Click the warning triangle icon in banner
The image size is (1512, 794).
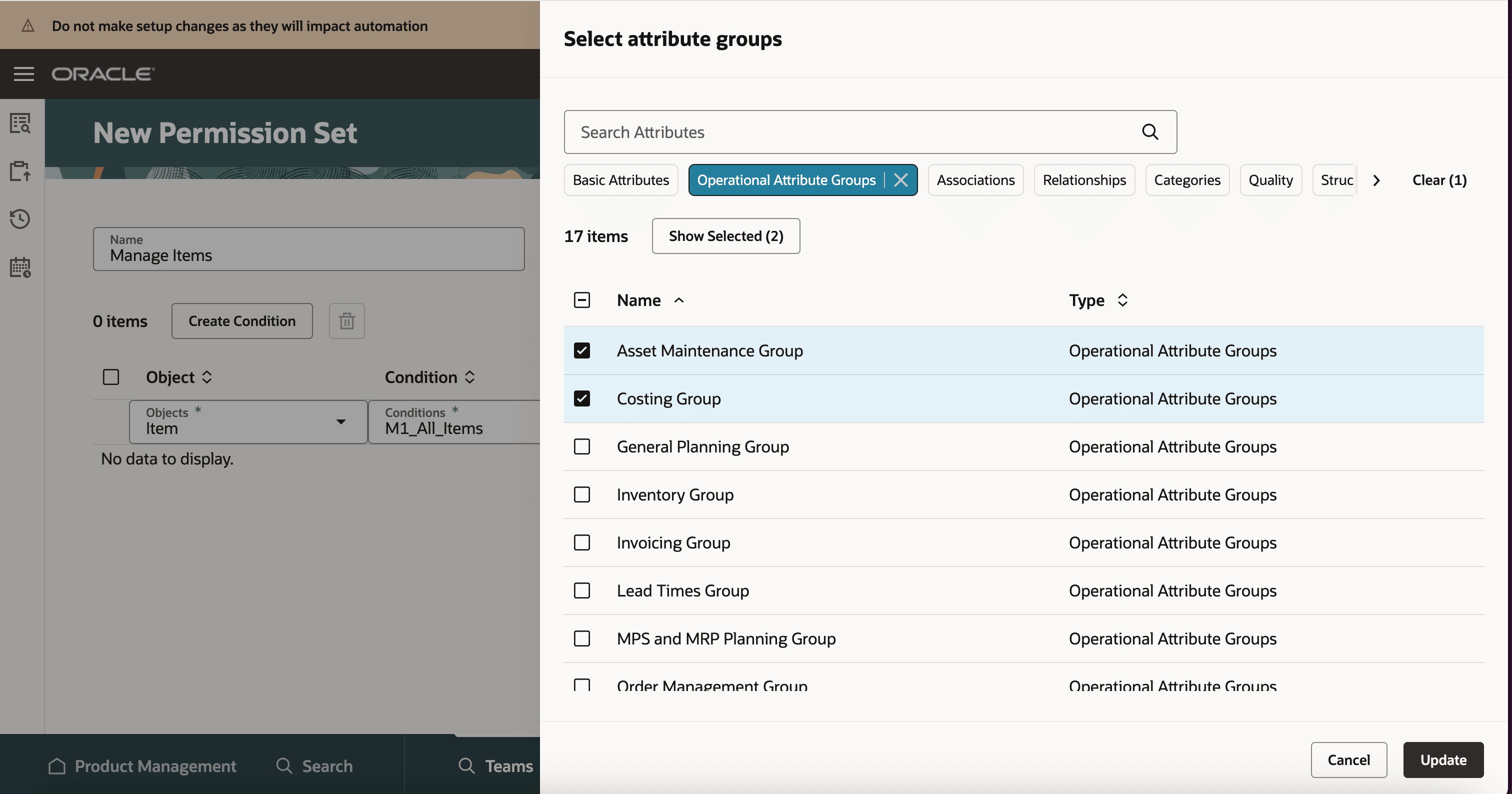27,26
